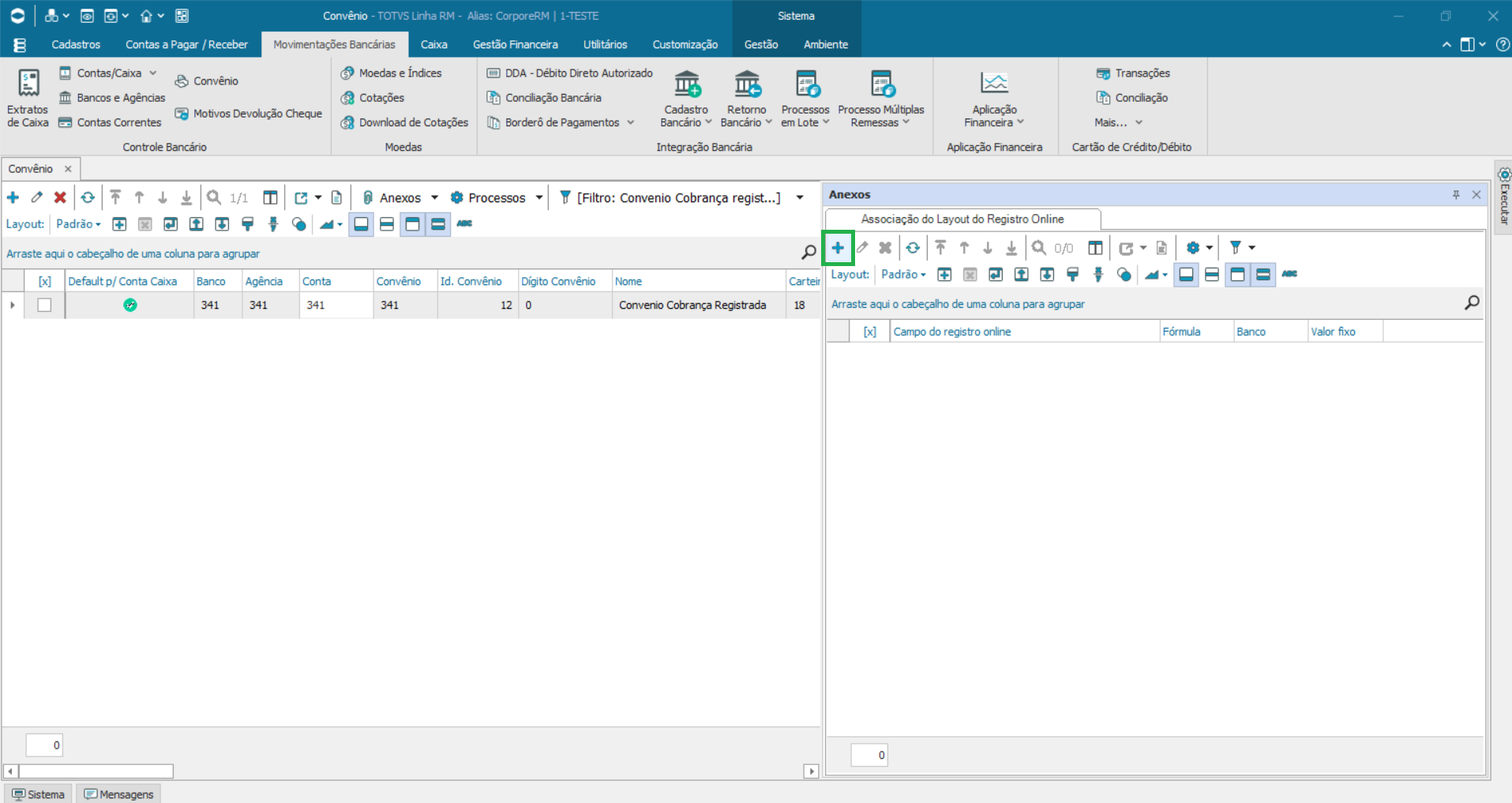Open Moedas e Índices

tap(392, 73)
